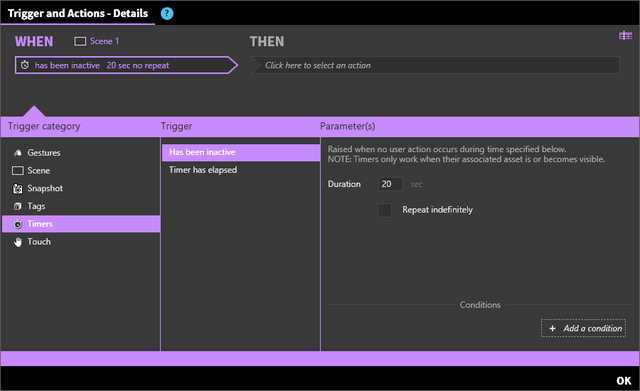Click the Repeat indefinitely label
640x391 pixels.
pyautogui.click(x=437, y=210)
